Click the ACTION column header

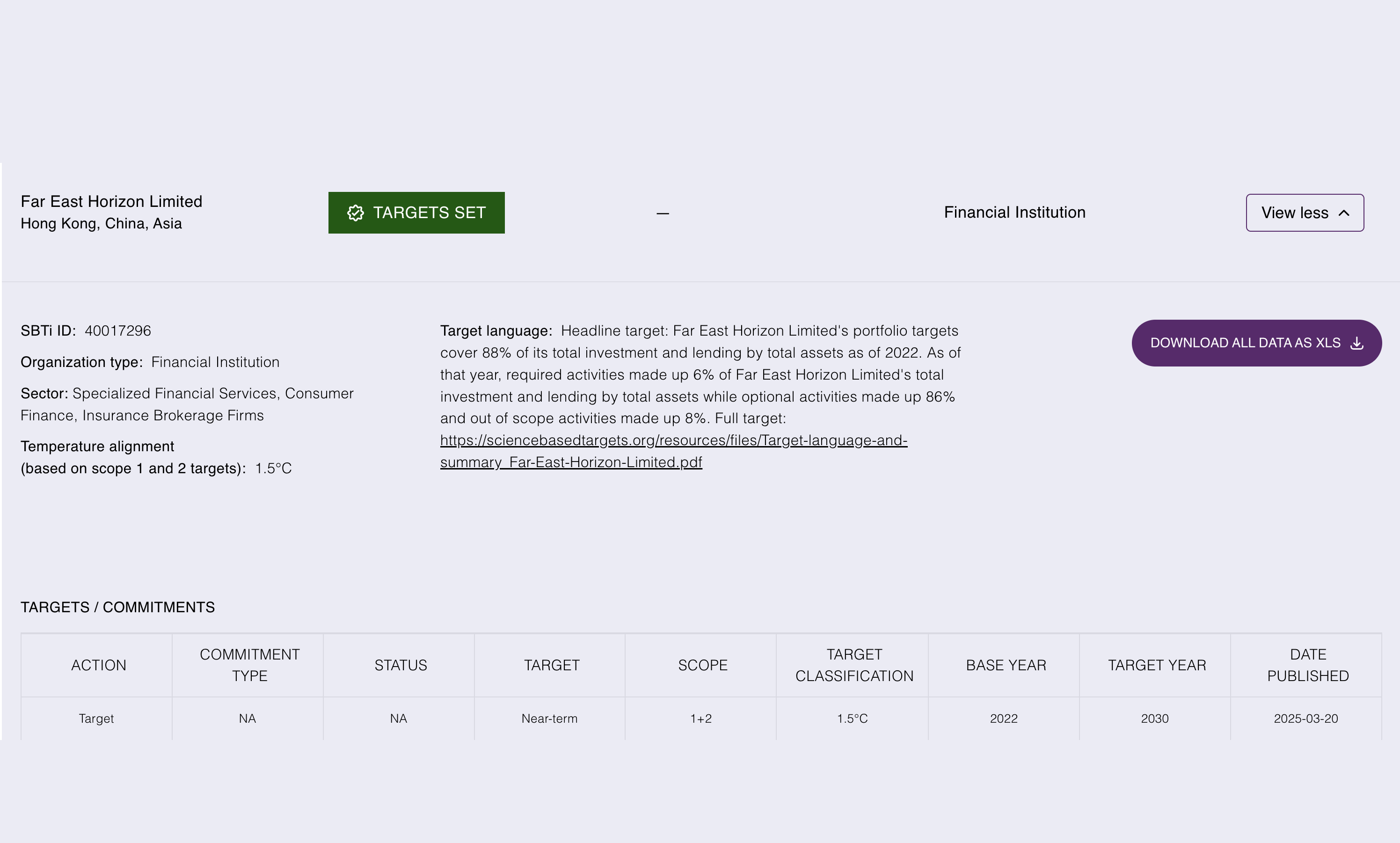[98, 665]
